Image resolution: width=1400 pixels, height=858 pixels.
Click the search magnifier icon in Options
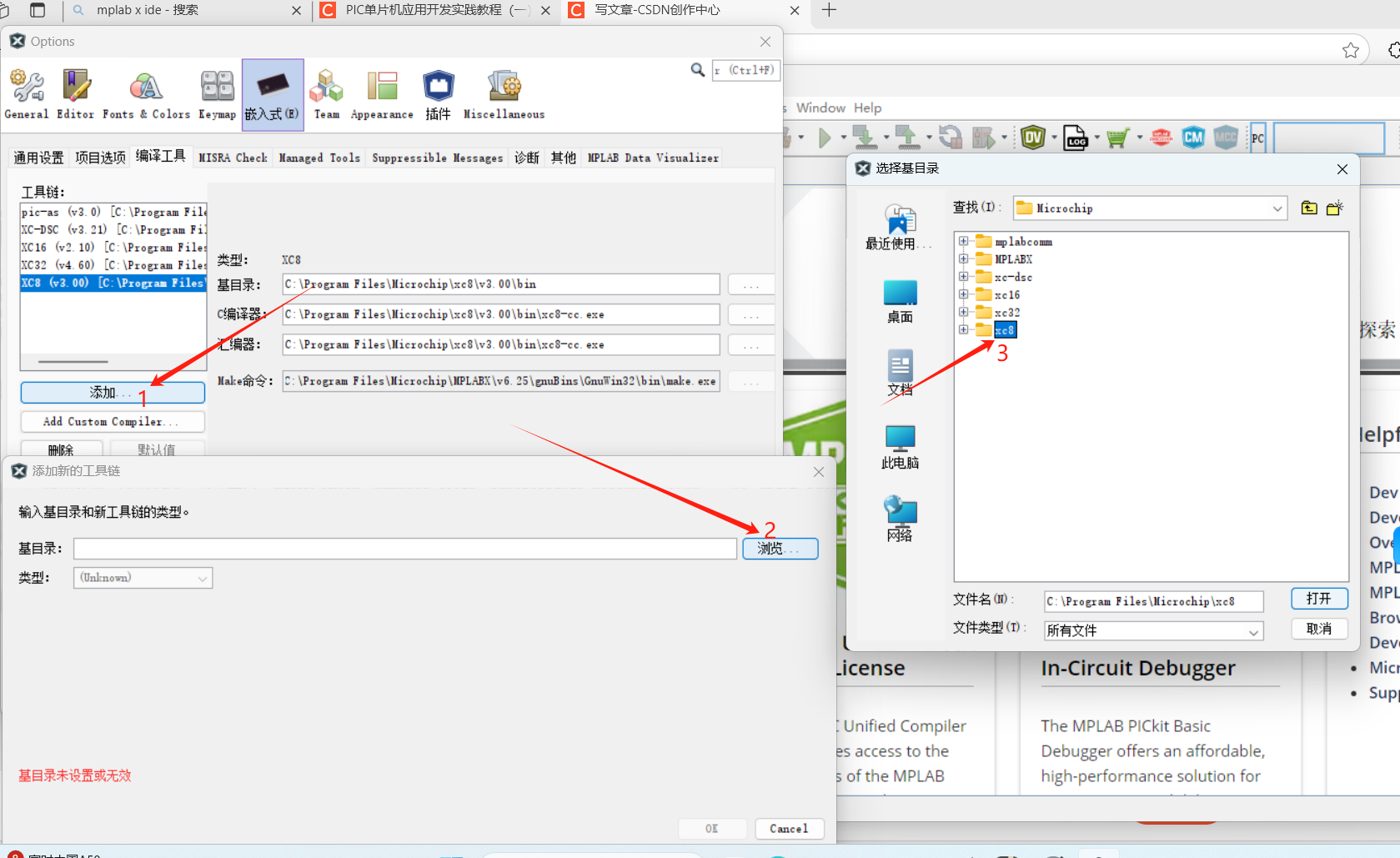tap(698, 70)
